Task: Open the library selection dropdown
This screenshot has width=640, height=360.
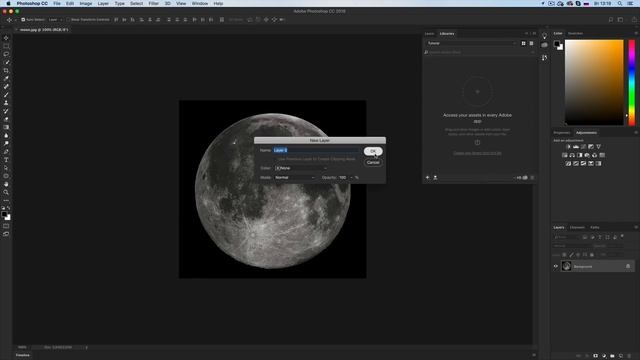Action: click(x=471, y=43)
